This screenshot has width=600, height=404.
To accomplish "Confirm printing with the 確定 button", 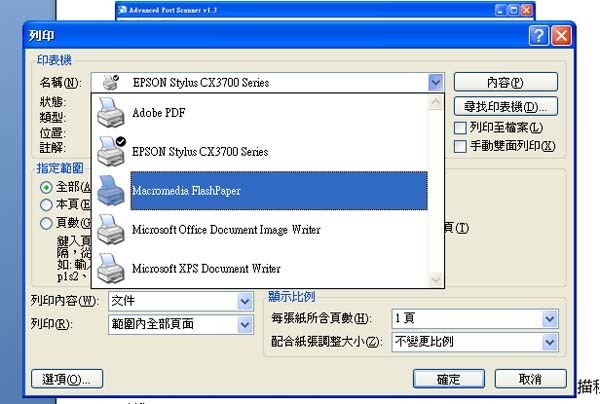I will (x=449, y=379).
